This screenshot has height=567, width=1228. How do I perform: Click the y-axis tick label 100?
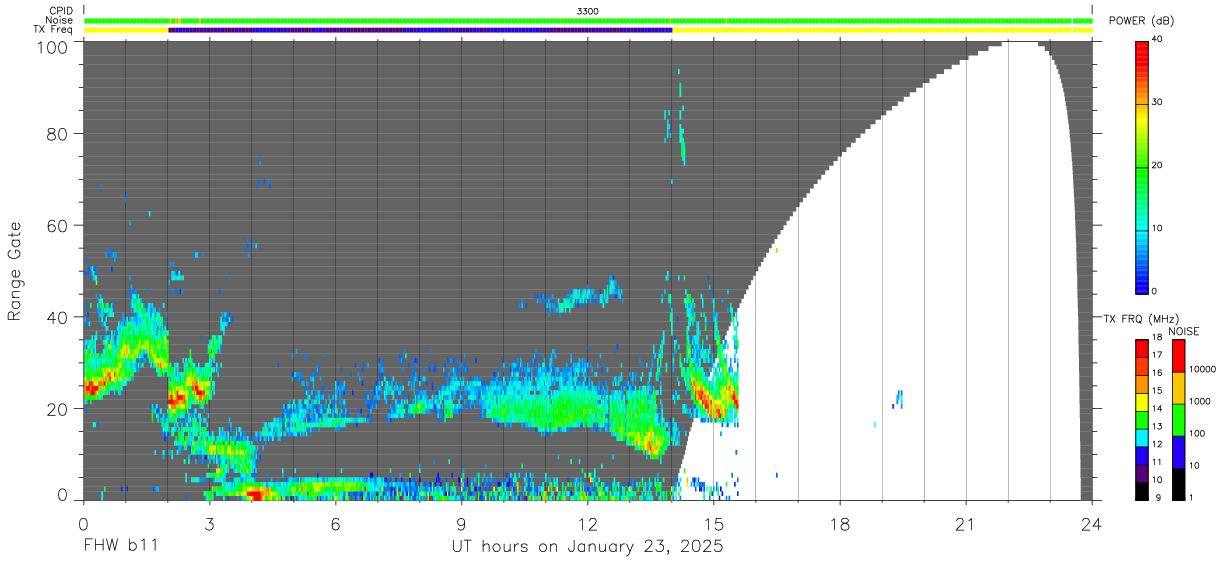click(54, 47)
